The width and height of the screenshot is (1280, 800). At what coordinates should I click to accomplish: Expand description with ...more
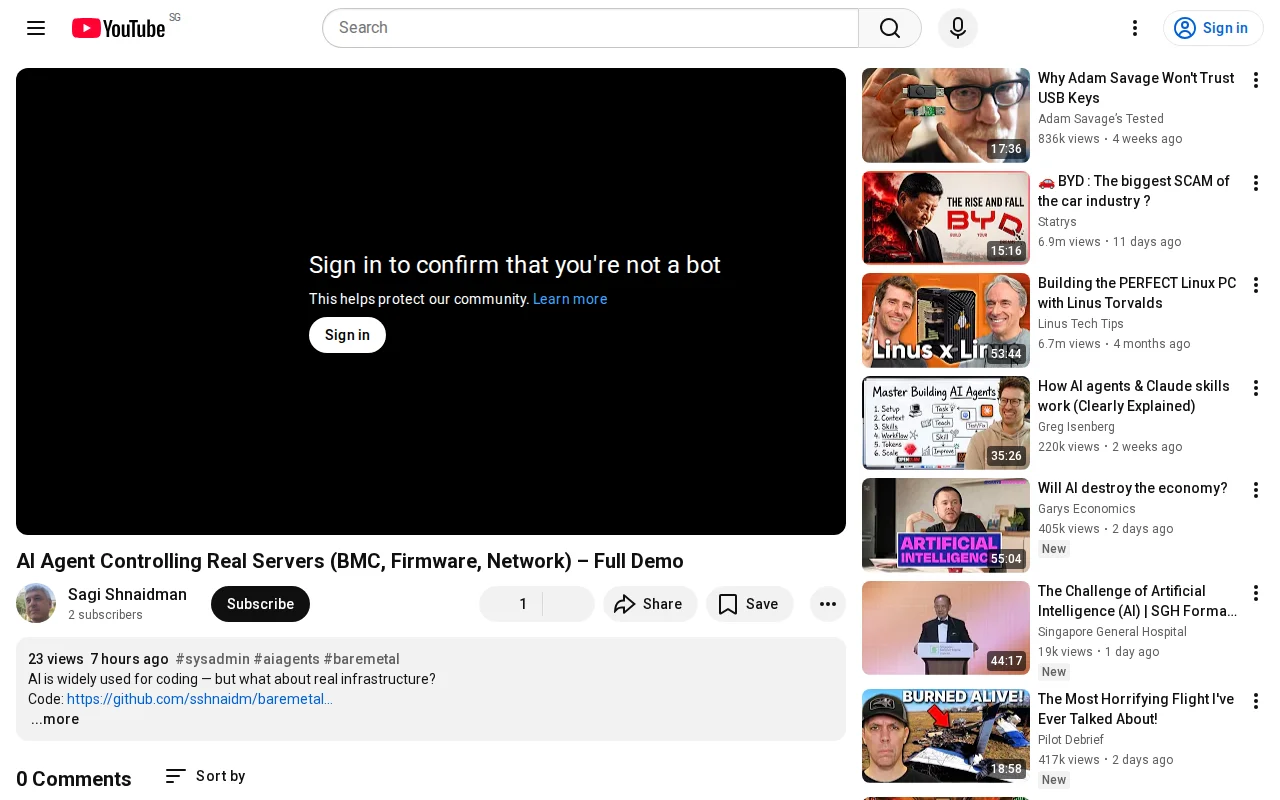(55, 719)
